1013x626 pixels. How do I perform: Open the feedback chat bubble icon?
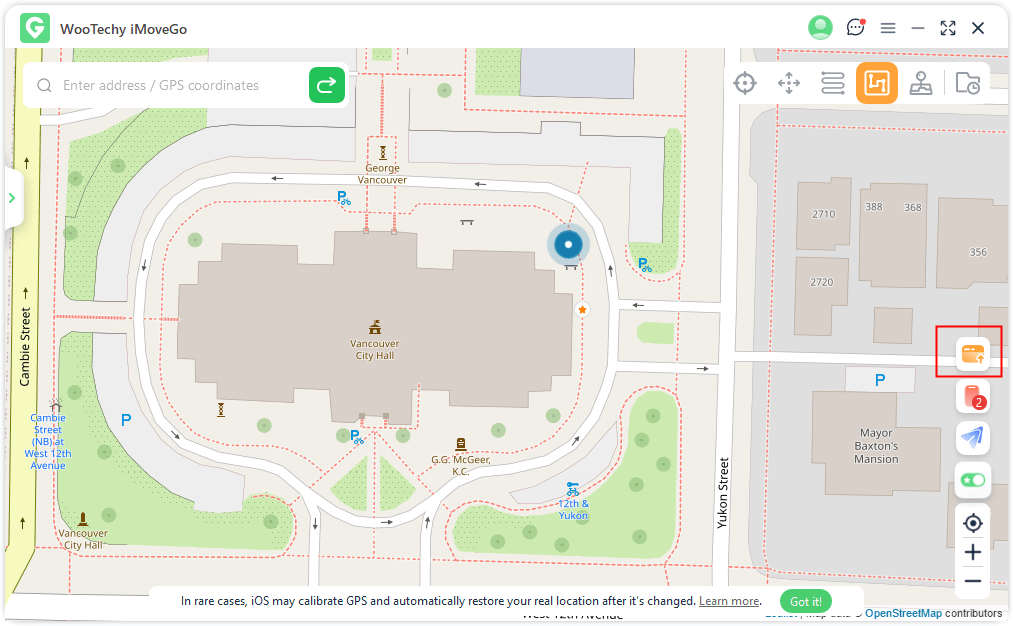(x=855, y=28)
